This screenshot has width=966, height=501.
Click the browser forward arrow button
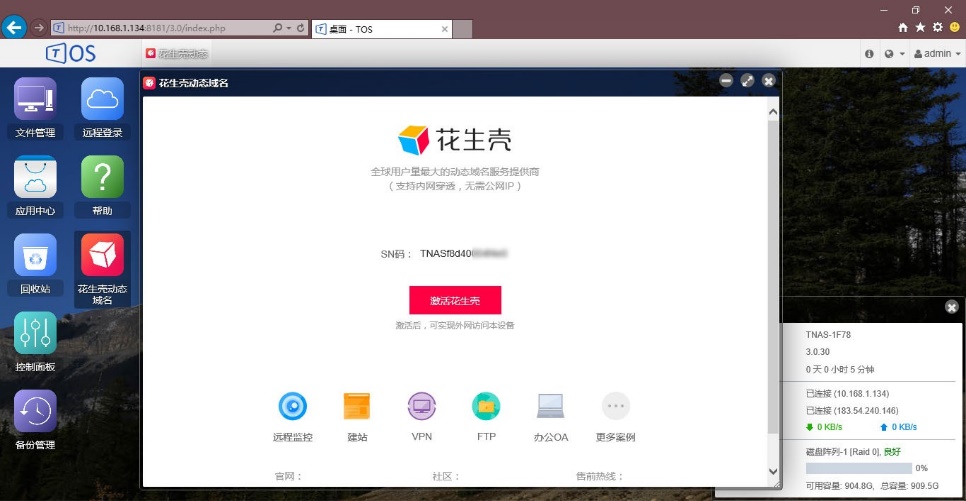click(39, 28)
